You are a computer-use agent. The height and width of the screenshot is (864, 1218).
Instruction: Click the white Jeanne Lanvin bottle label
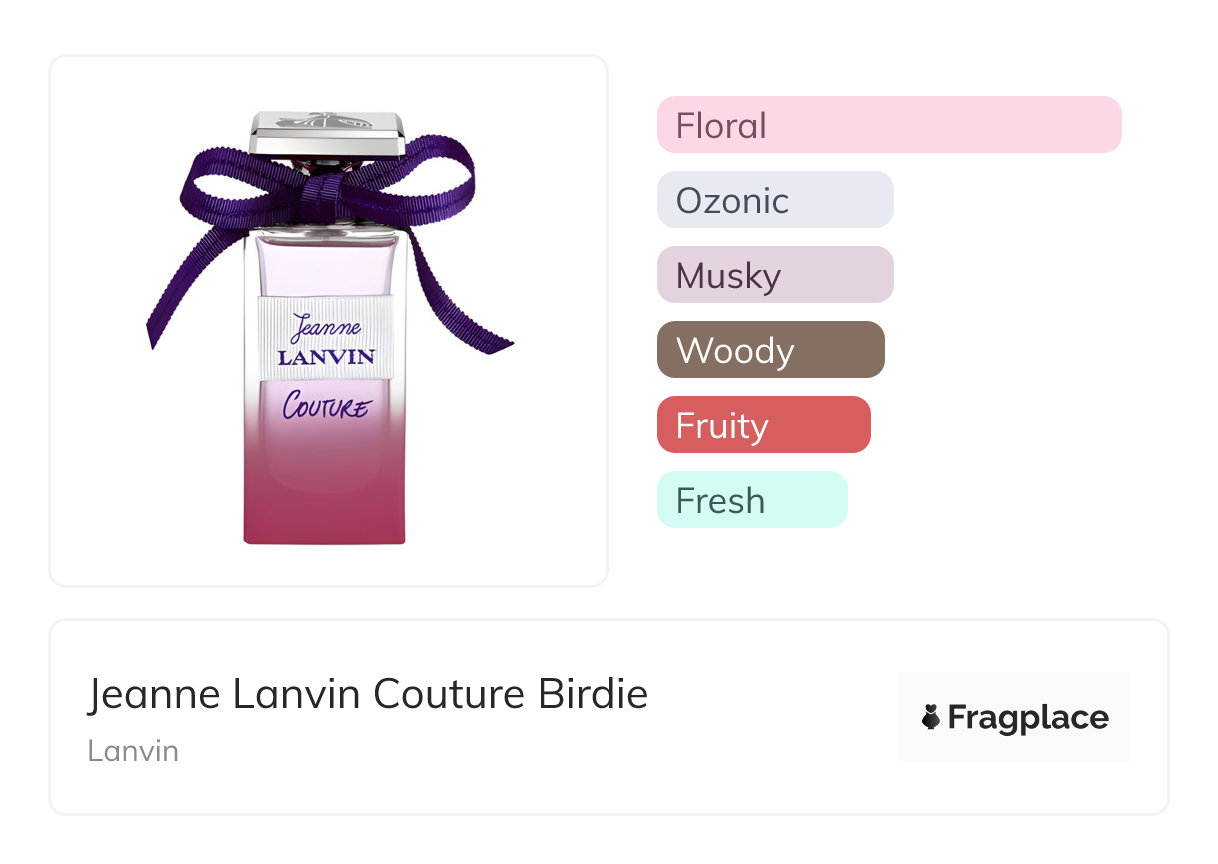point(325,337)
